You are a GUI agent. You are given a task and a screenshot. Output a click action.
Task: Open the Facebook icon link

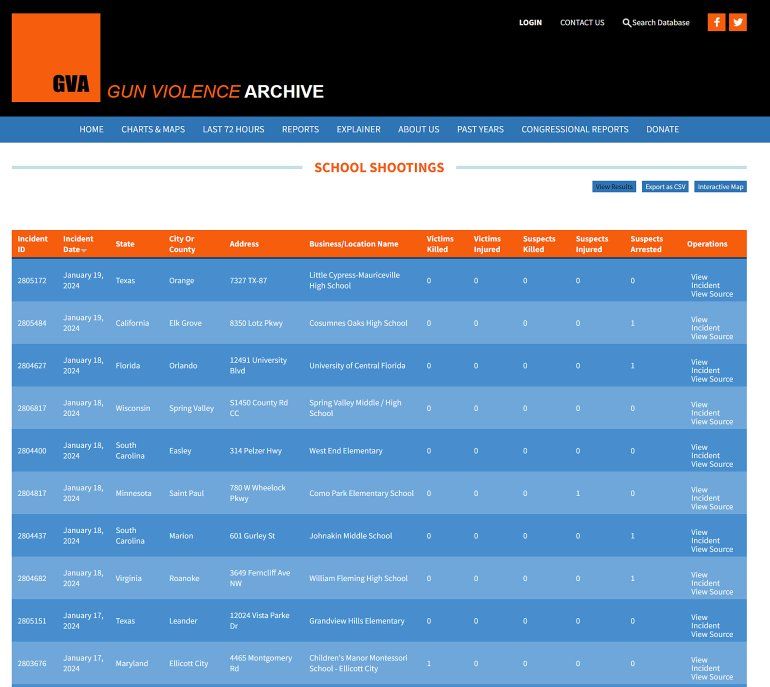(x=716, y=22)
